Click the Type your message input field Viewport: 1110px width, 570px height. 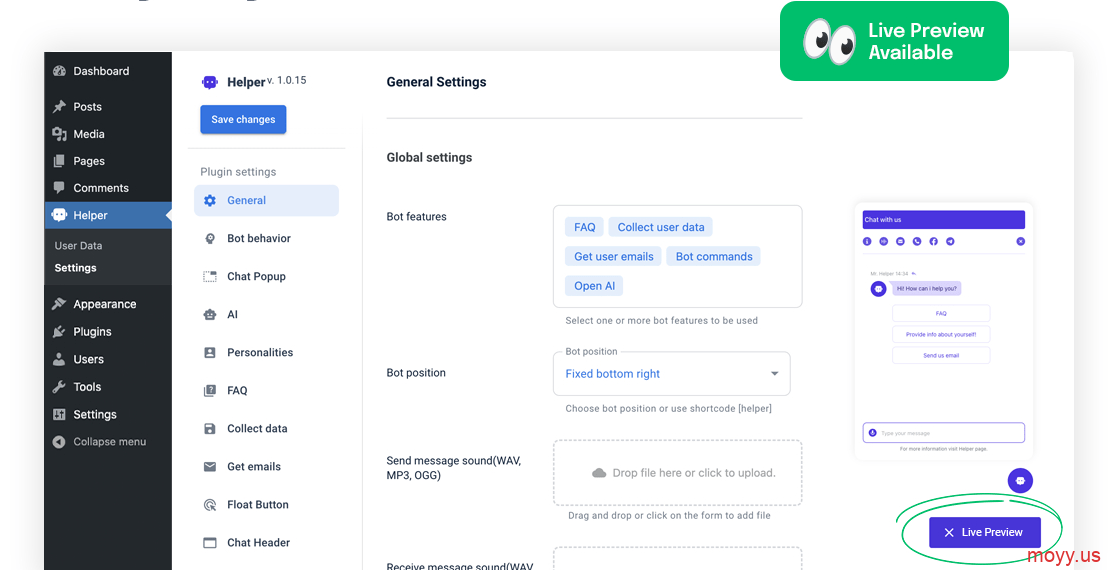click(x=945, y=433)
